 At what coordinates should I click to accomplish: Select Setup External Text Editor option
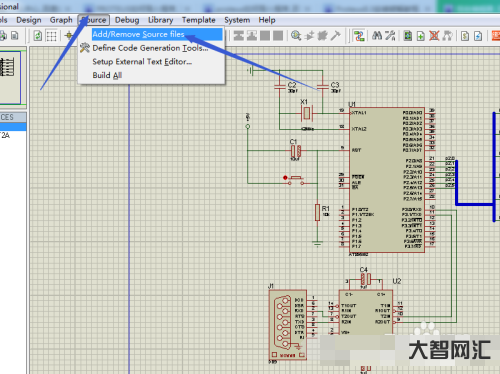point(142,62)
